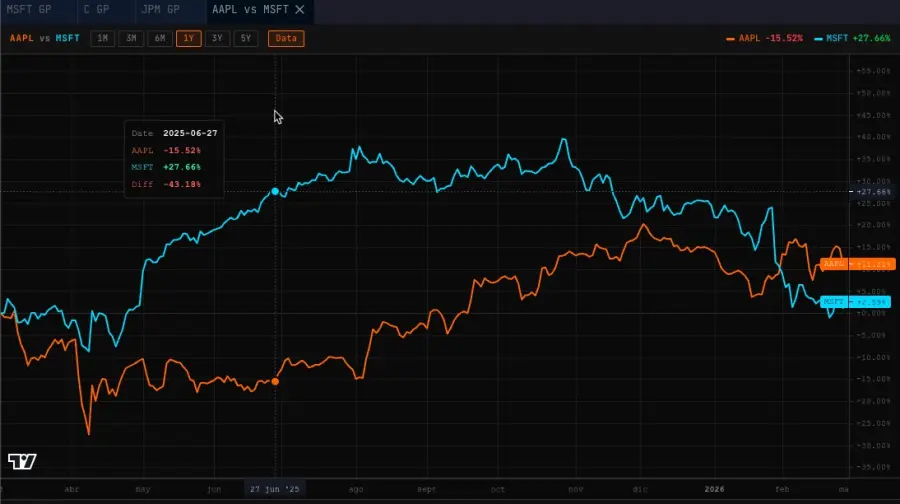Click tooltip Diff value -43.18%
The width and height of the screenshot is (900, 504).
(x=182, y=184)
